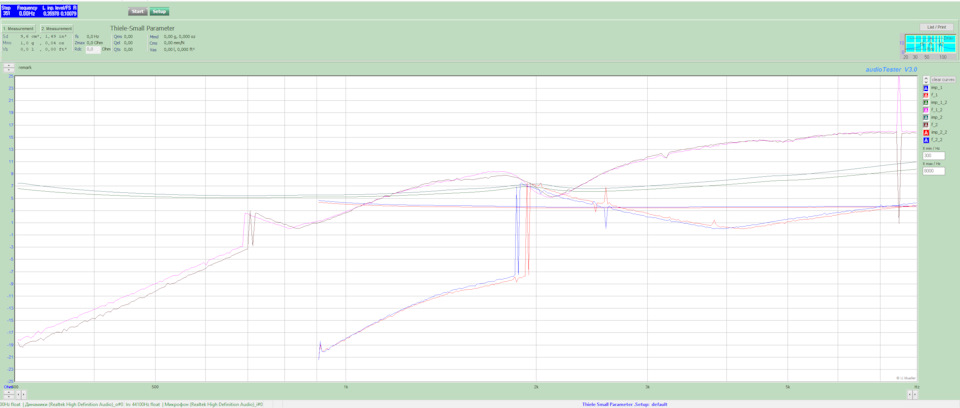This screenshot has width=960, height=408.
Task: Toggle the f_2 curve color icon
Action: 926,124
